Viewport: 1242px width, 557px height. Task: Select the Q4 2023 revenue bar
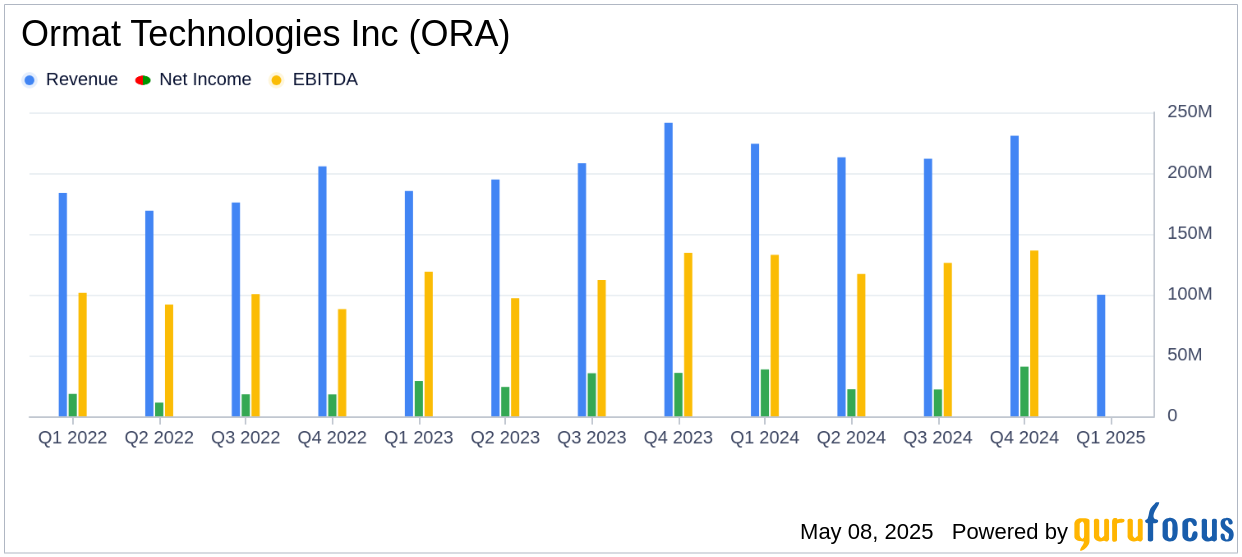(669, 270)
